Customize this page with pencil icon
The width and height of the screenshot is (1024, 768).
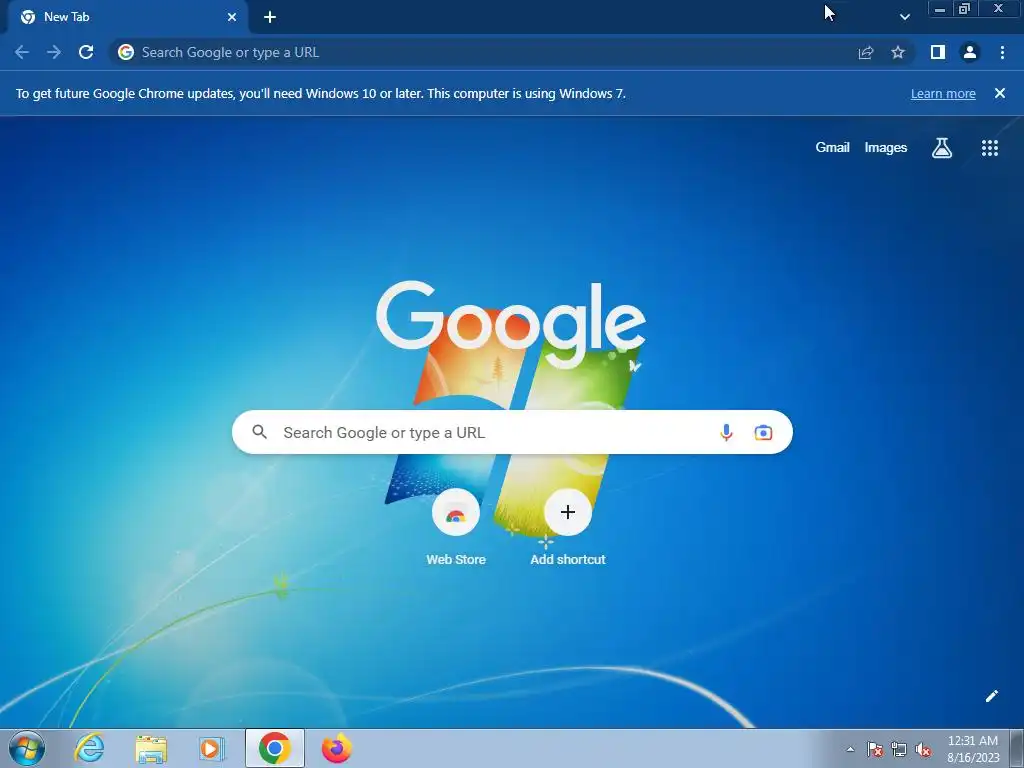click(x=991, y=696)
